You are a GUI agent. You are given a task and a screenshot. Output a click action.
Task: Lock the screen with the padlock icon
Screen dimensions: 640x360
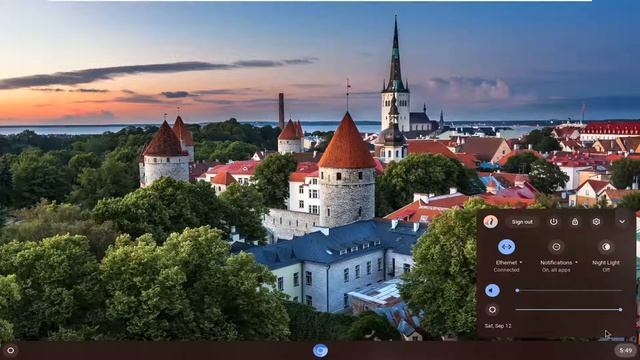coord(575,222)
